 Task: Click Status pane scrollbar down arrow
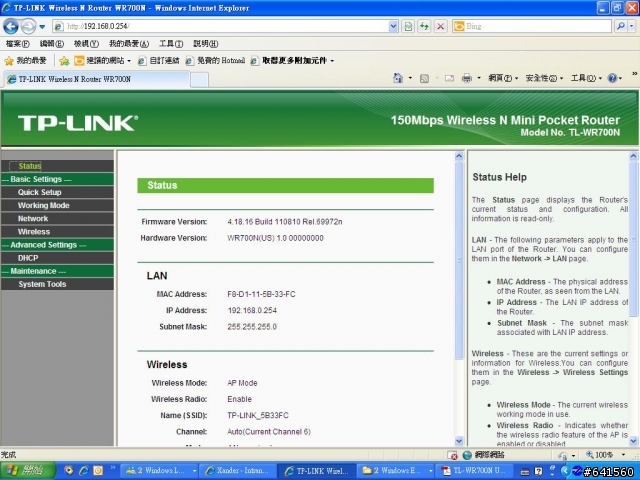coord(459,441)
